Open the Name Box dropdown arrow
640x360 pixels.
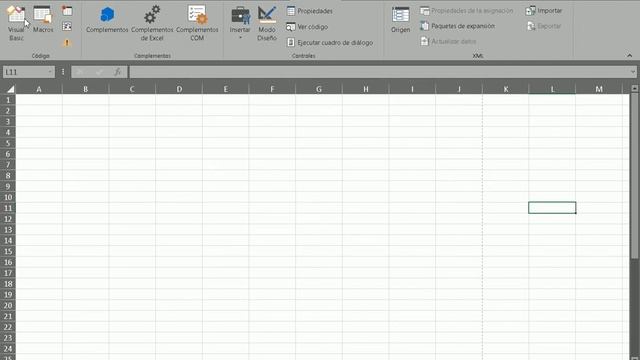point(50,72)
